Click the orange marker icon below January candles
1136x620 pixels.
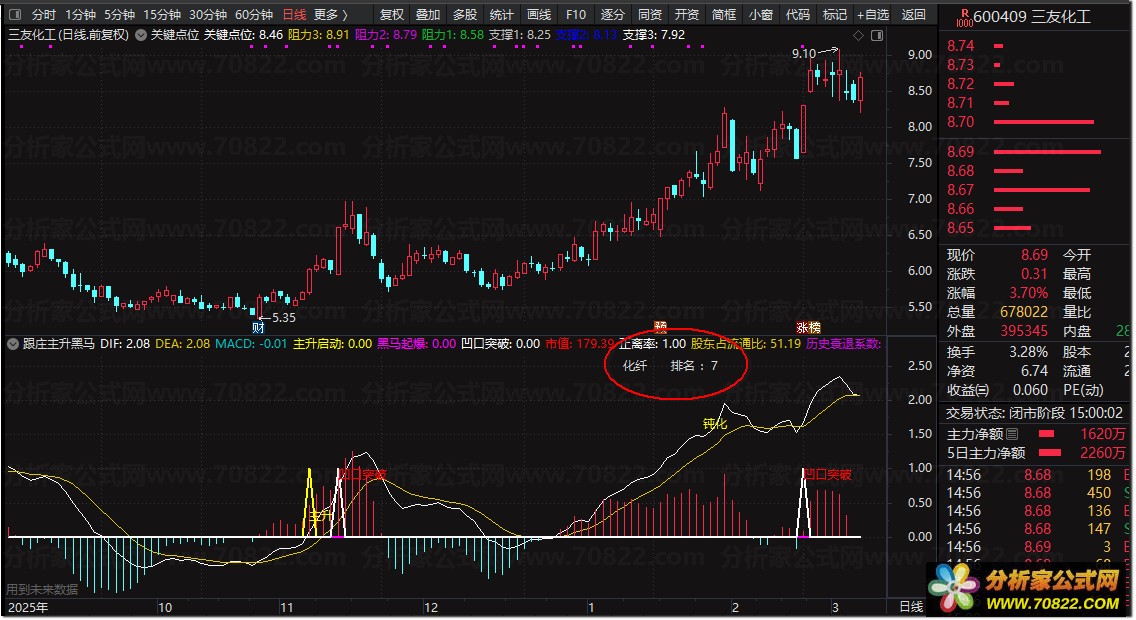(x=660, y=327)
